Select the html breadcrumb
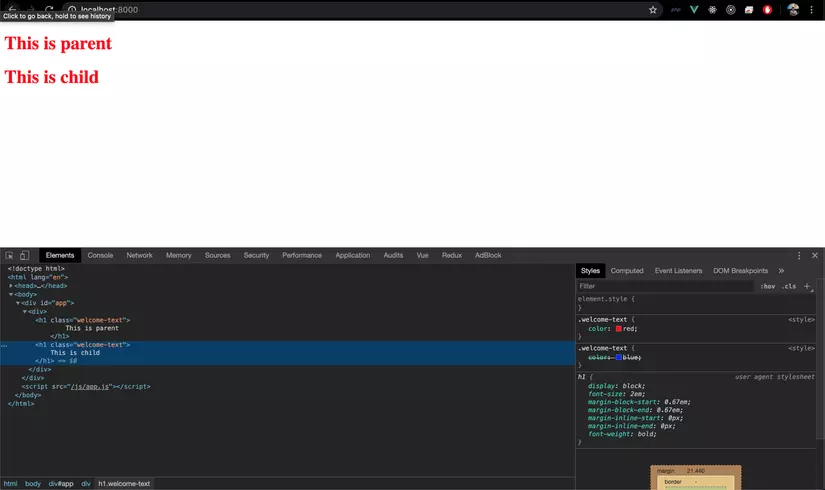Image resolution: width=825 pixels, height=490 pixels. pos(11,484)
